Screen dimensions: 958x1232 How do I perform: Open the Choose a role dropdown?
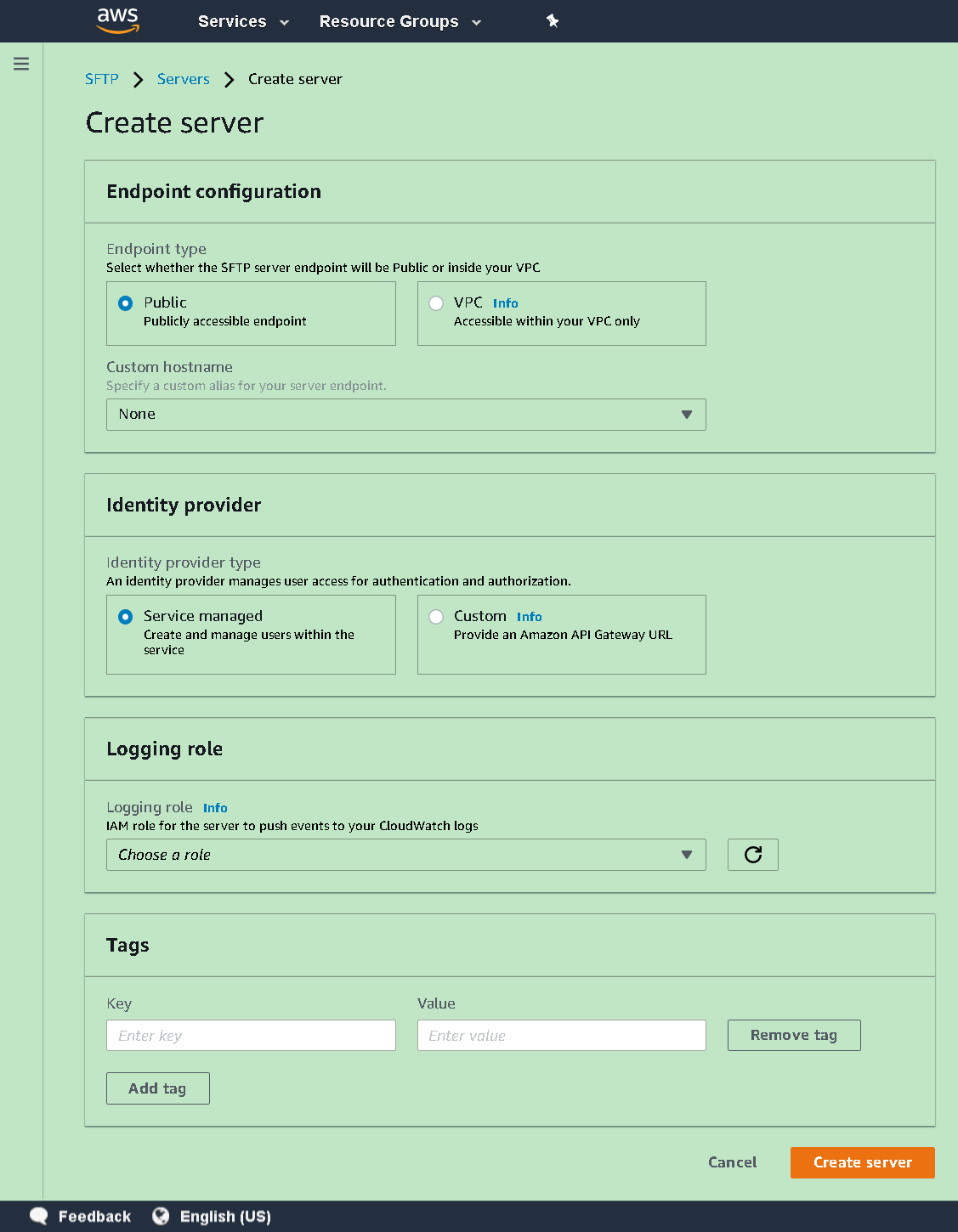point(405,854)
